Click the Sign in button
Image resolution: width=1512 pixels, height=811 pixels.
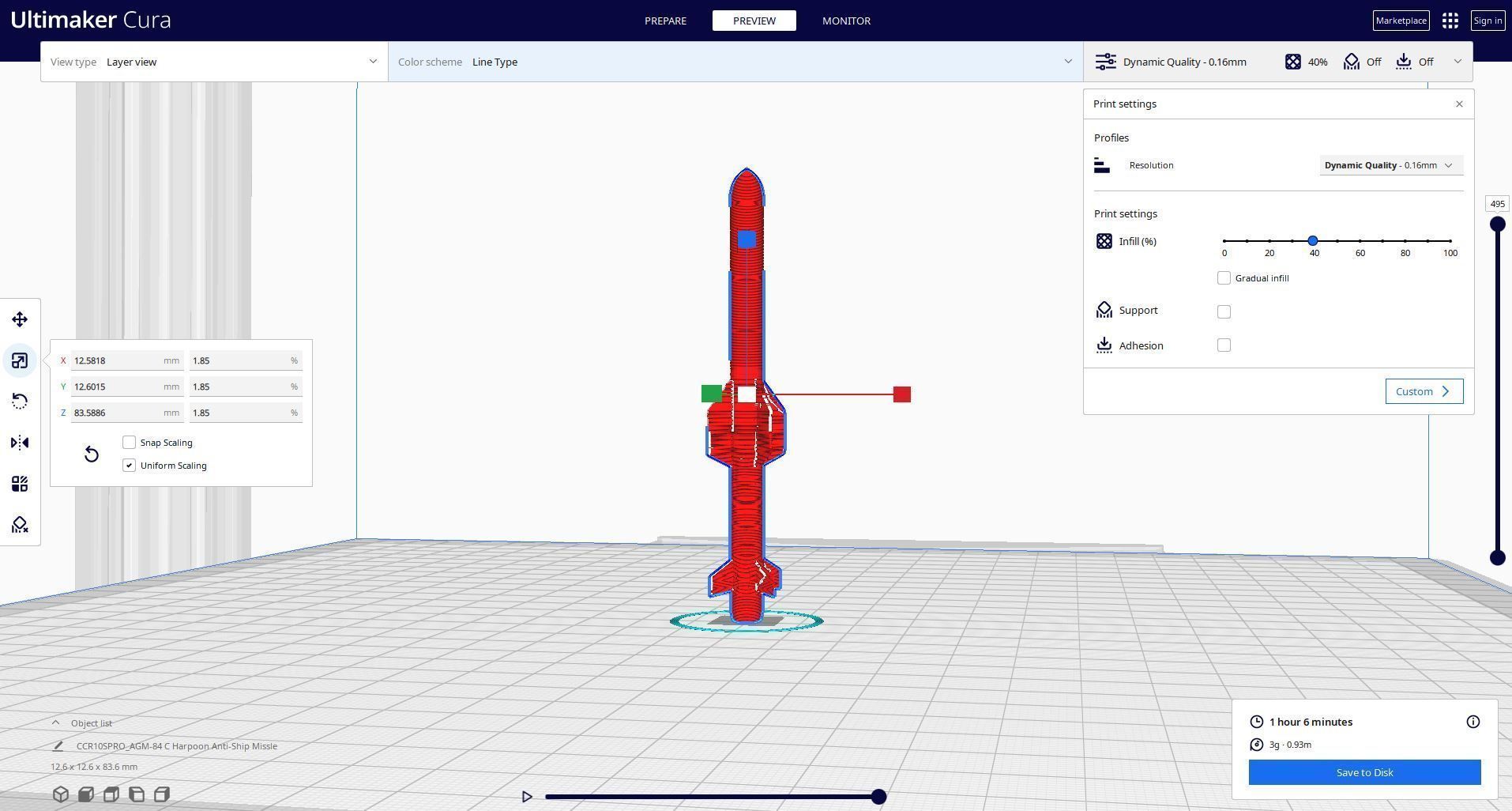[1488, 21]
